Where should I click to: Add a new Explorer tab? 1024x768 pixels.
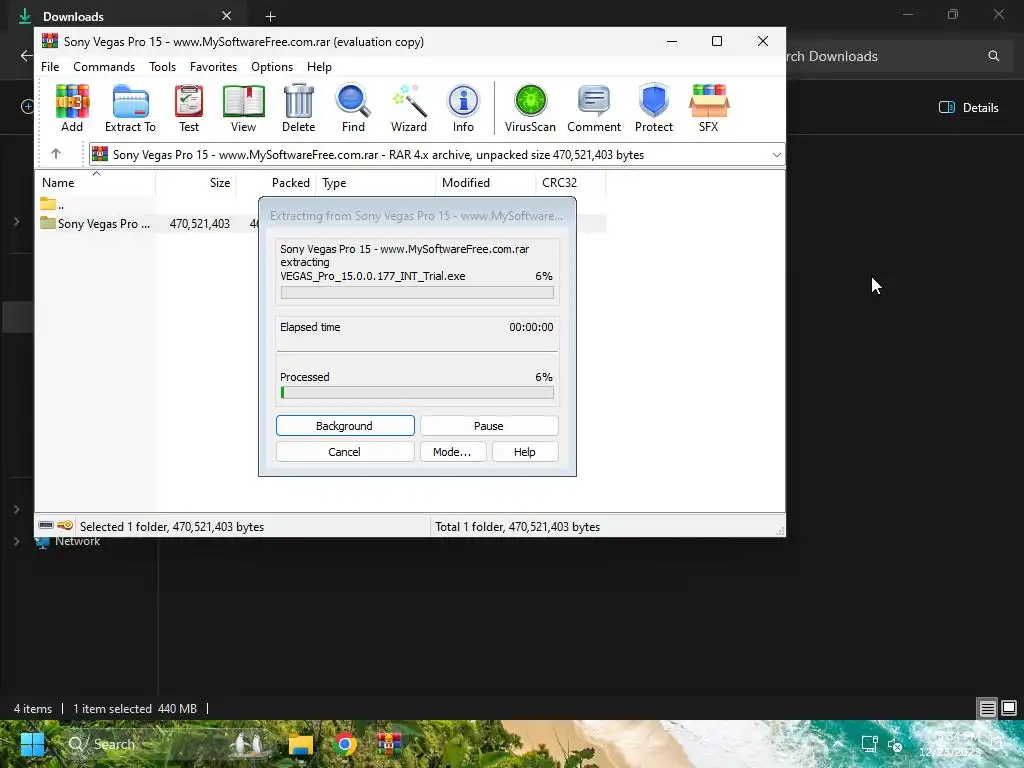click(270, 16)
